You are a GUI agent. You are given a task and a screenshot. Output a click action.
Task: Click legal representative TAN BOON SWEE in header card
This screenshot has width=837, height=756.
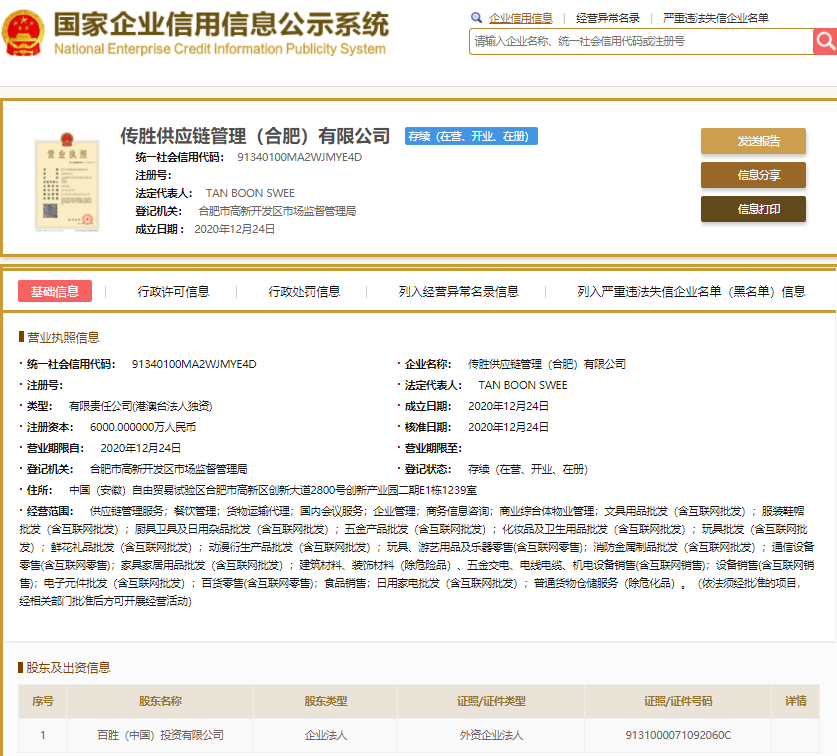pyautogui.click(x=250, y=193)
